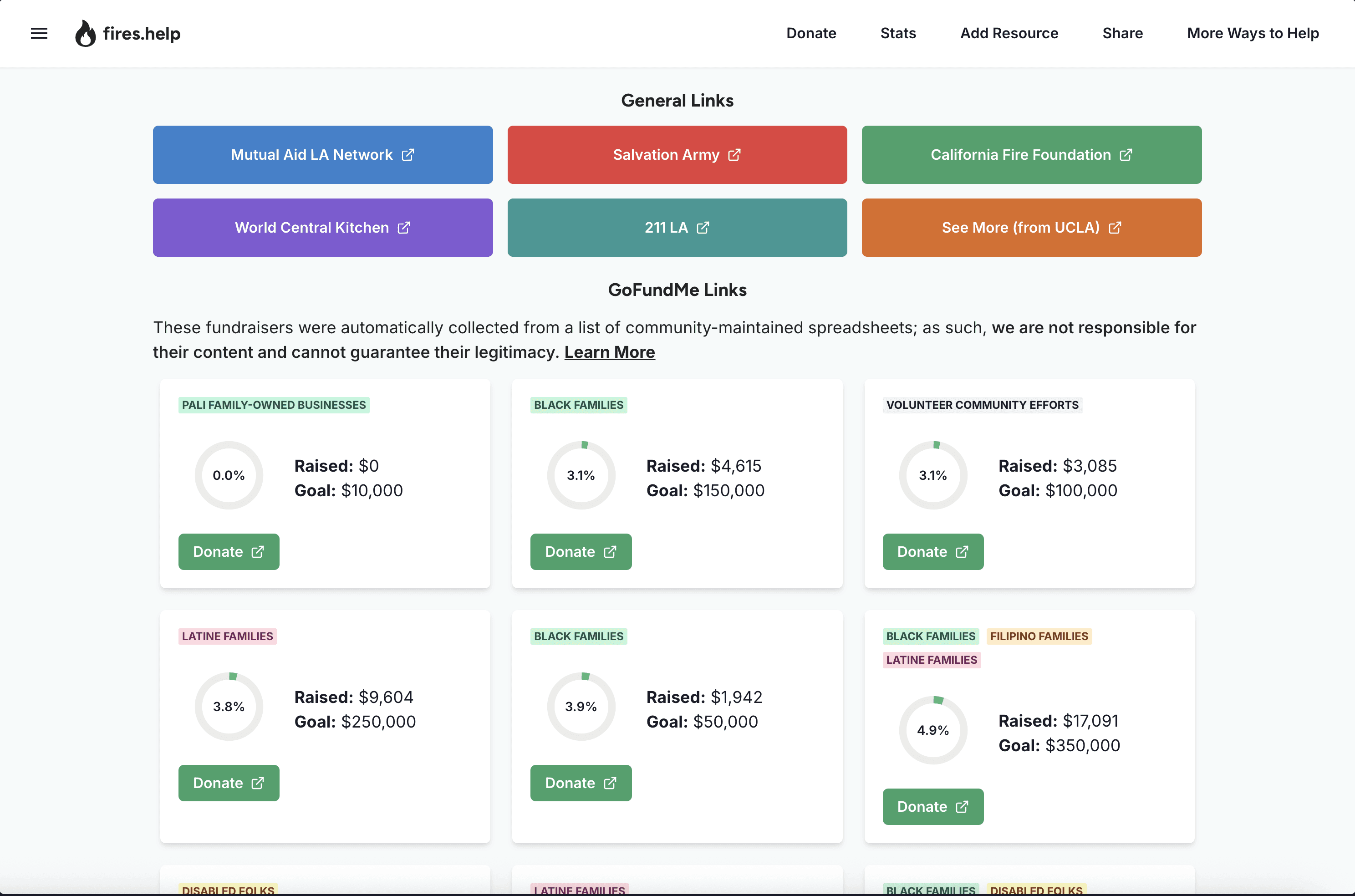Viewport: 1355px width, 896px height.
Task: Open More Ways to Help page
Action: (x=1252, y=33)
